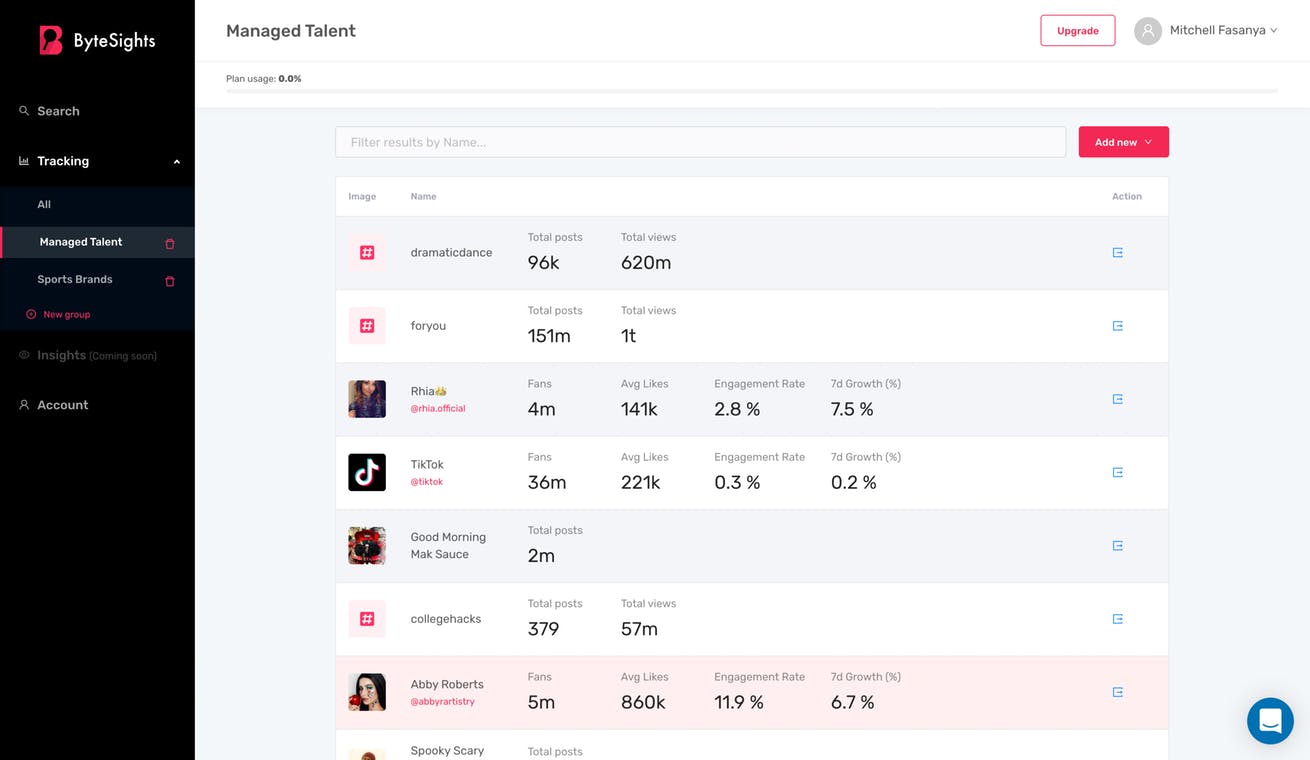Focus the Filter results by Name field

coord(700,142)
